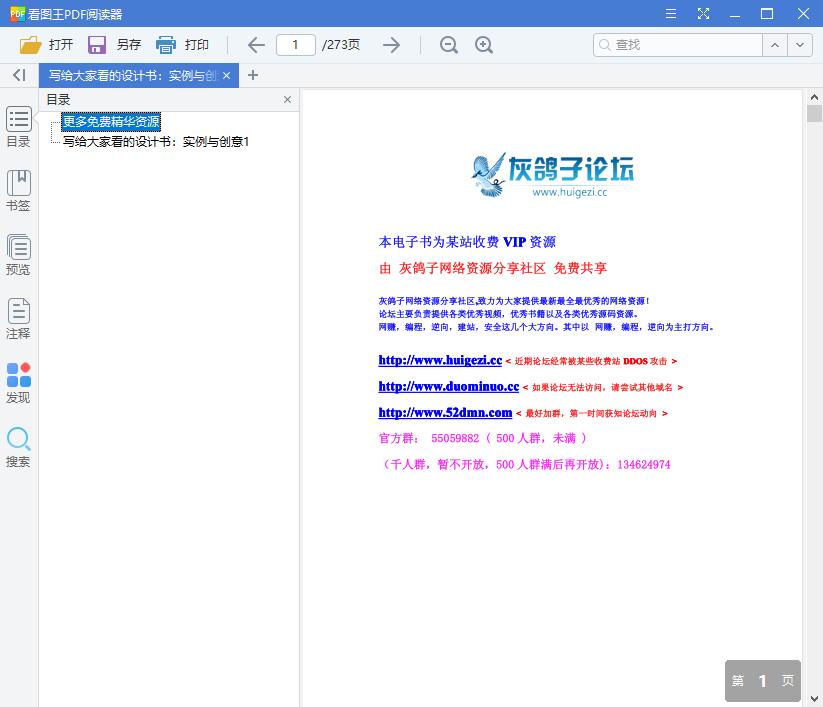Open the 书签 bookmarks sidebar
Image resolution: width=823 pixels, height=707 pixels.
point(18,191)
